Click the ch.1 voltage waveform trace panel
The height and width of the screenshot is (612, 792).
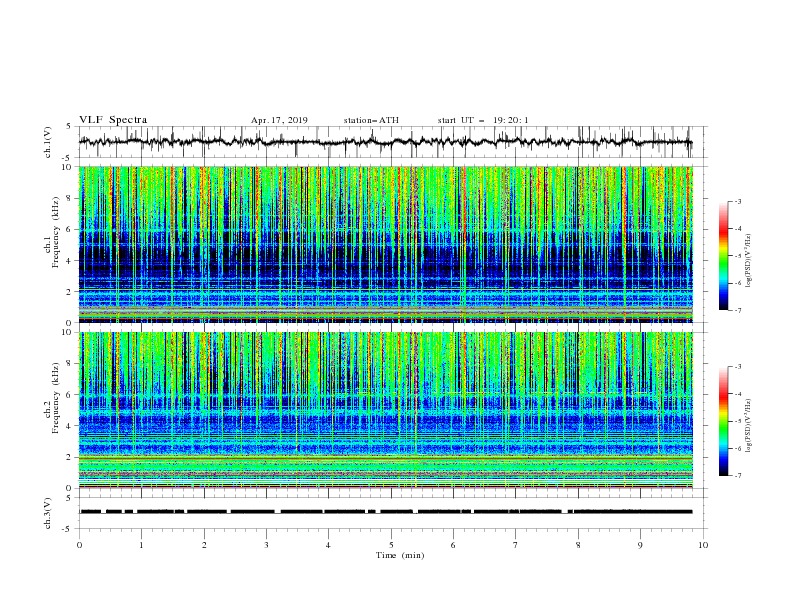click(392, 142)
